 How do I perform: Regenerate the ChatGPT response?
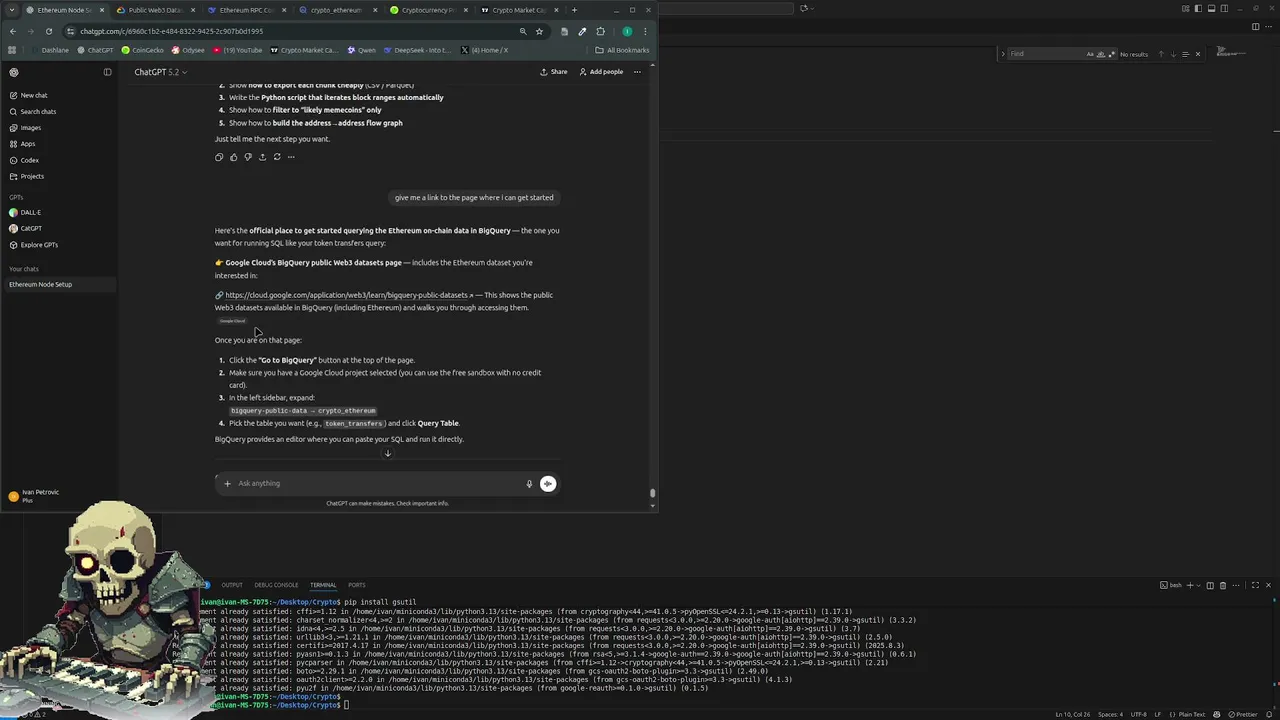pyautogui.click(x=277, y=157)
